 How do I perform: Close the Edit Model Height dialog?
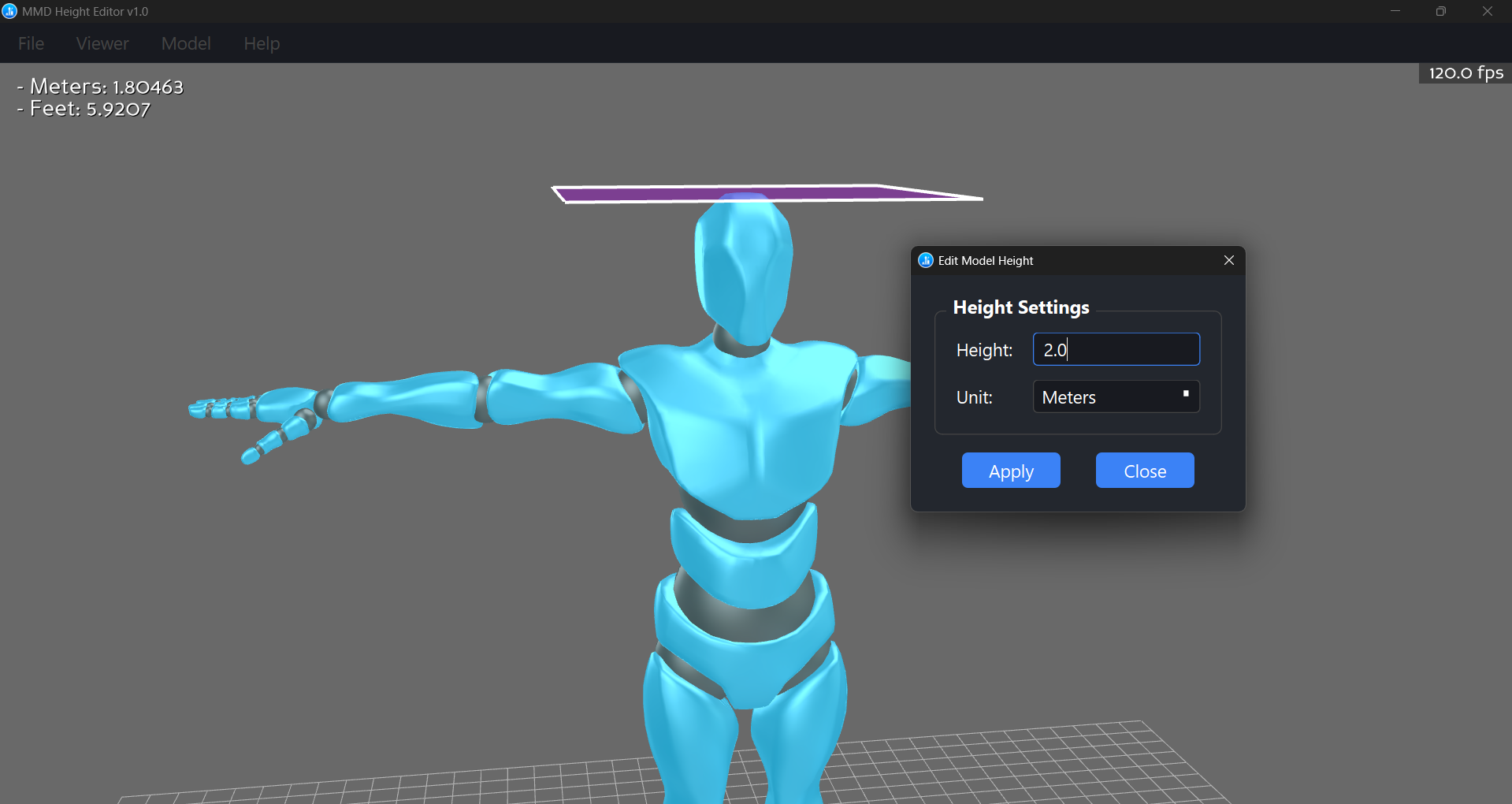pos(1229,260)
